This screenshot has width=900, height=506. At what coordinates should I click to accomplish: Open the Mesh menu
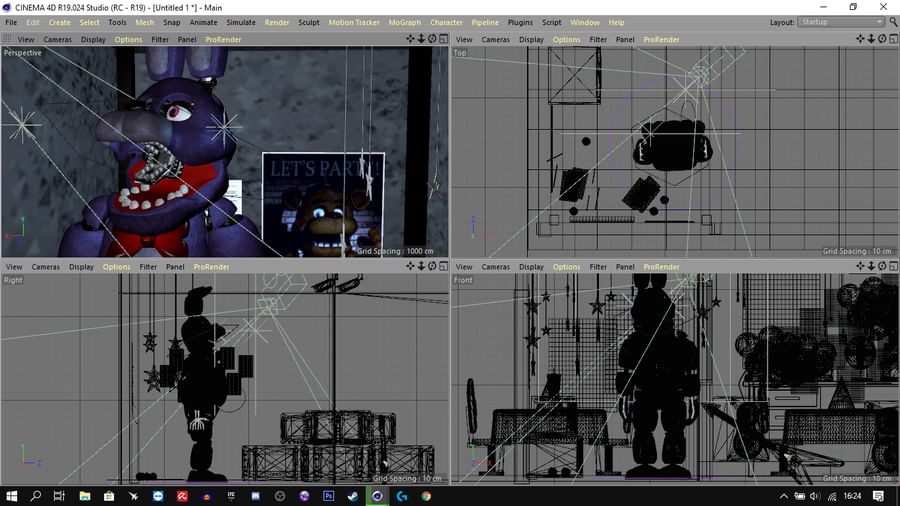(x=145, y=22)
